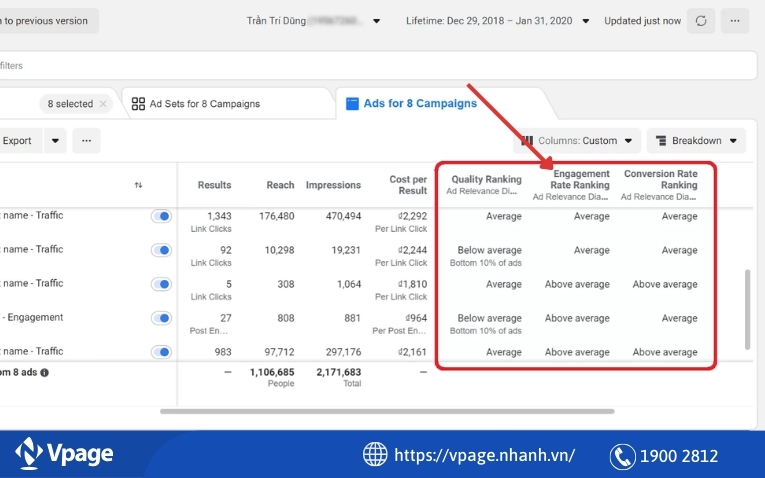Toggle off the ad with 5 link clicks
This screenshot has height=478, width=765.
161,284
